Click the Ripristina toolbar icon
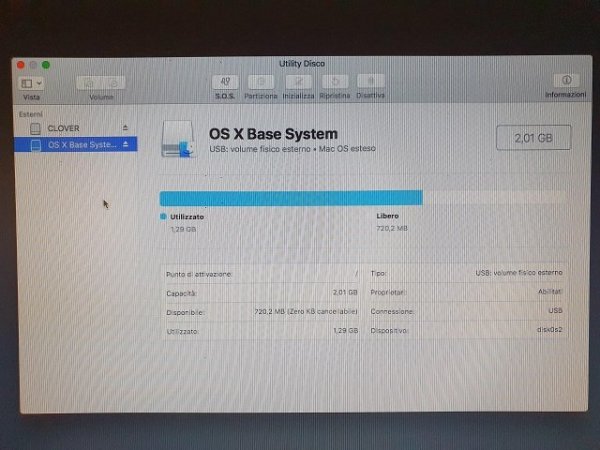Screen dimensions: 600x450 pyautogui.click(x=335, y=82)
